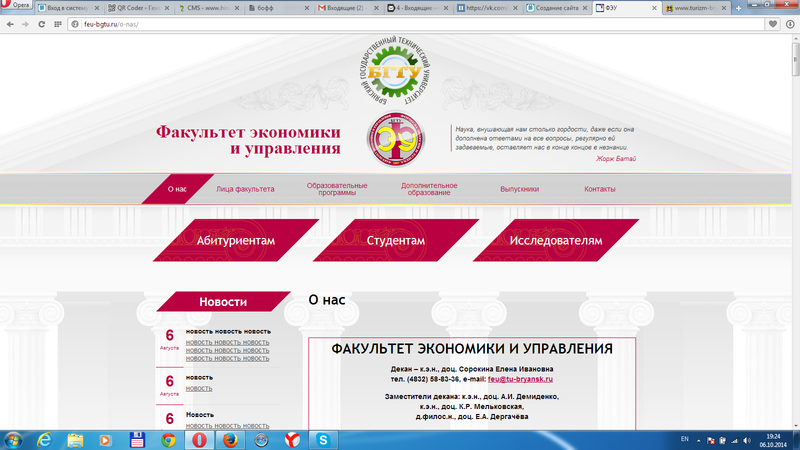The image size is (800, 450).
Task: Click the network signal tray icon
Action: tap(735, 440)
